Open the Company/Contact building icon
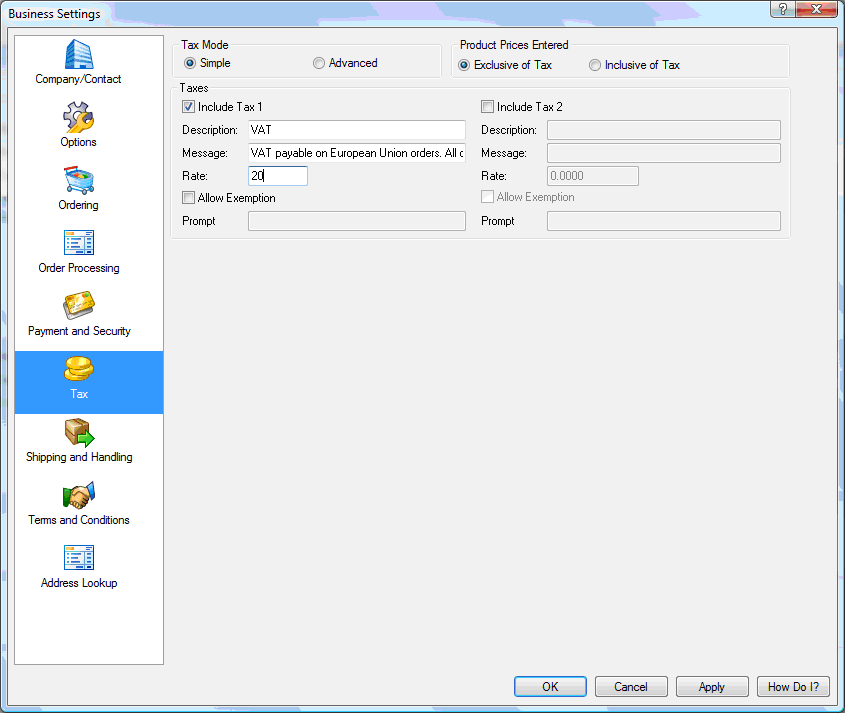This screenshot has height=713, width=845. [78, 54]
